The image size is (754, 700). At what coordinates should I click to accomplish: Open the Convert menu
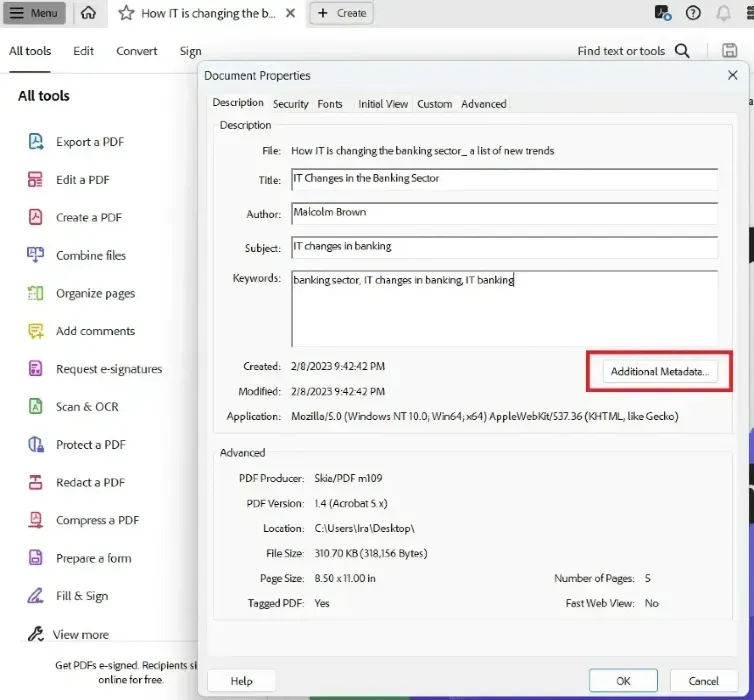137,51
